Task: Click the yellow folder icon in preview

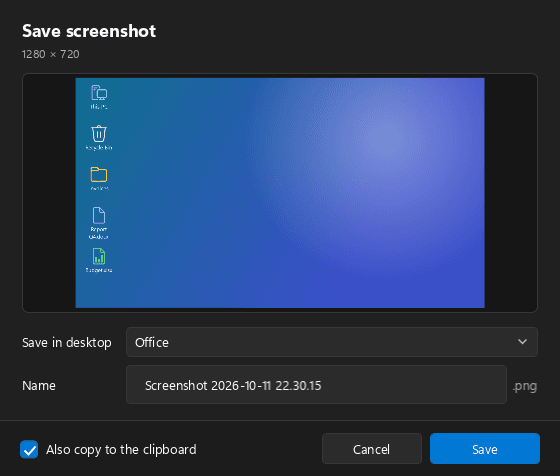Action: click(99, 175)
